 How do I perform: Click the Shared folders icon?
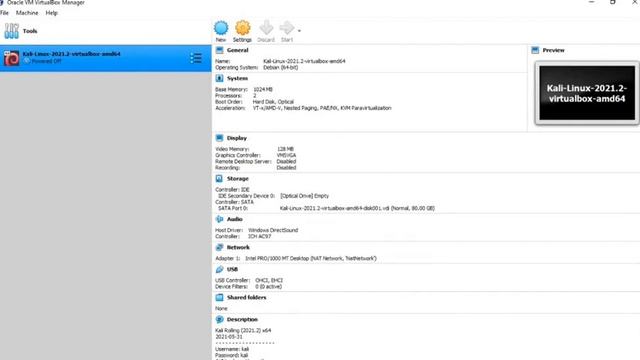tap(219, 298)
